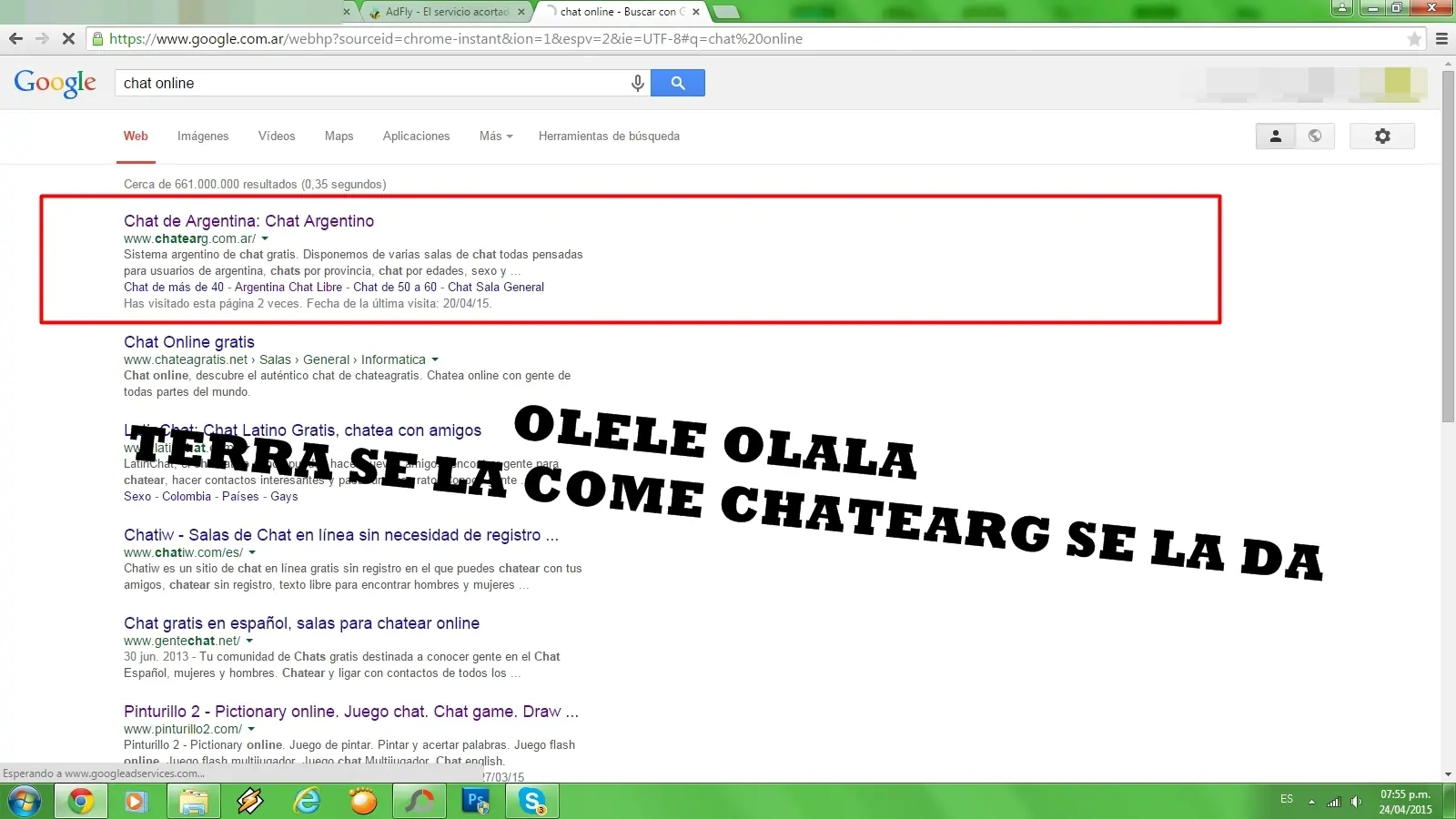Screen dimensions: 1456x819
Task: Open Herramientas de búsqueda
Action: click(609, 136)
